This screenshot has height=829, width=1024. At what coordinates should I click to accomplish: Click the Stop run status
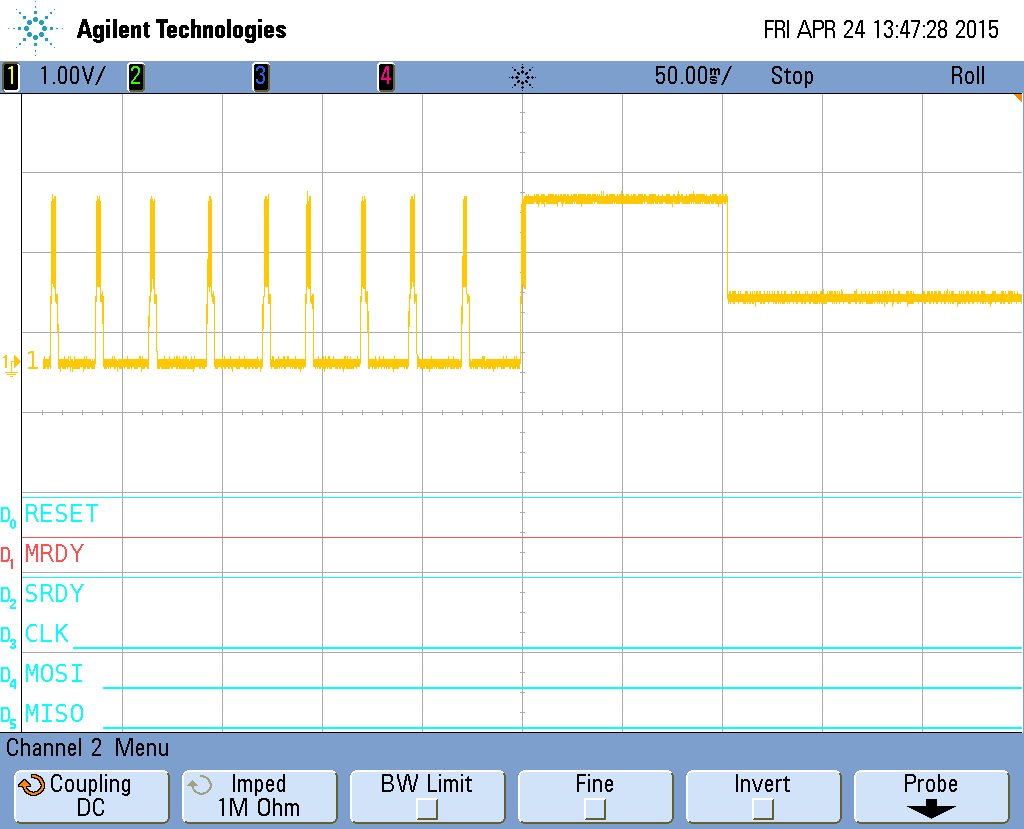(792, 76)
